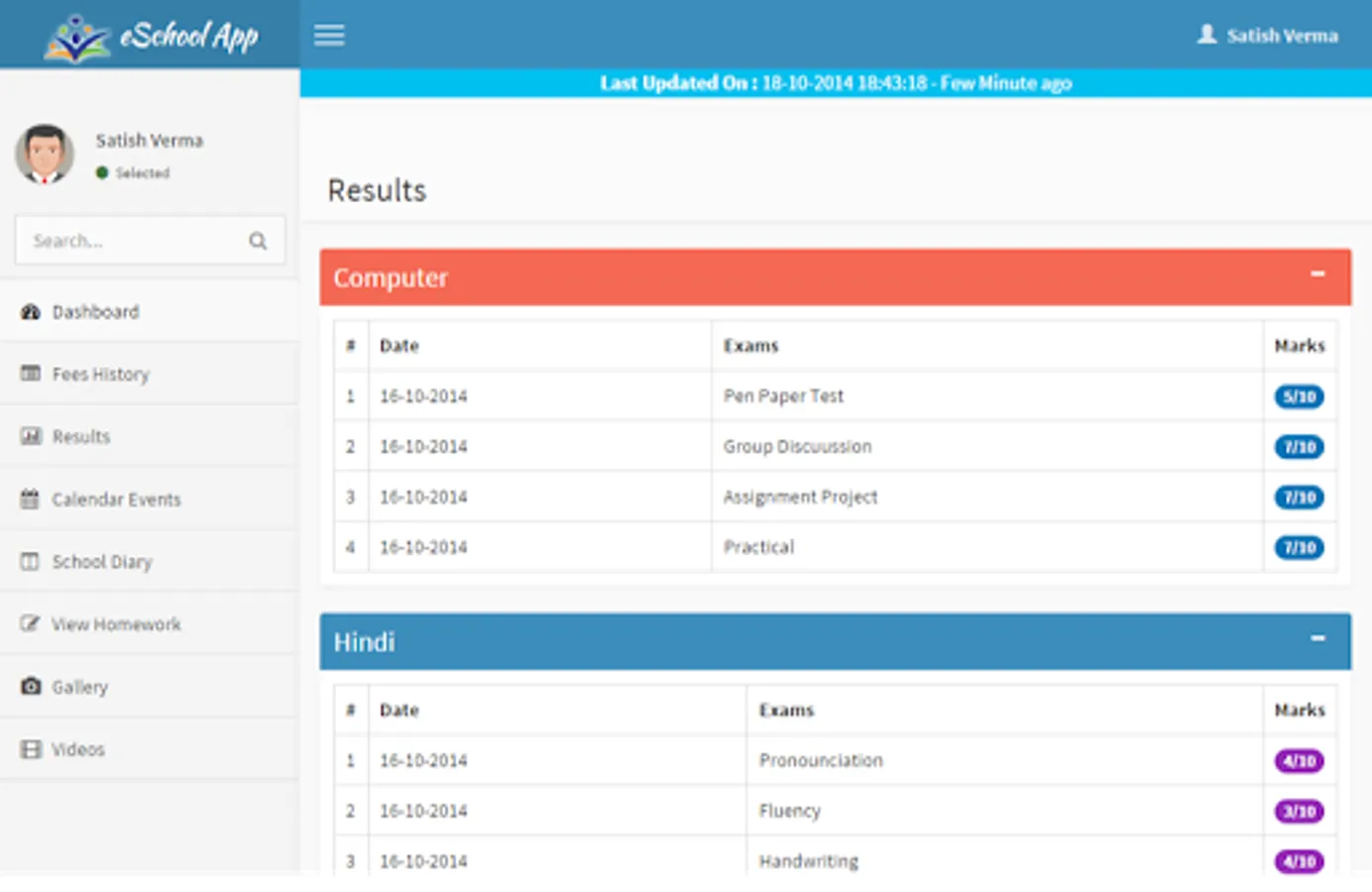Click the 5/10 marks badge for Pen Paper Test

1299,396
